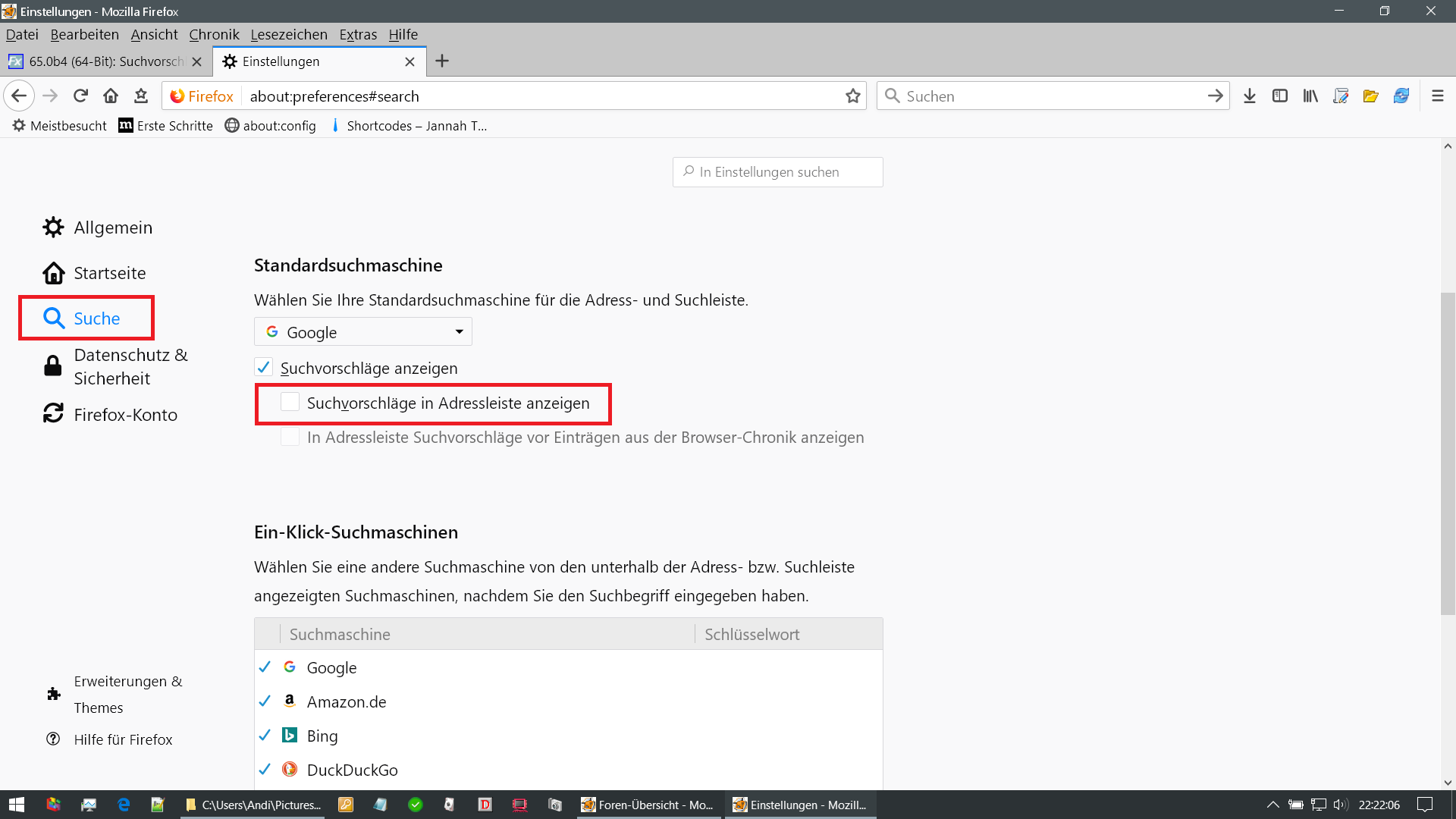Toggle the sidebar icon in the toolbar
The image size is (1456, 819).
[1280, 96]
